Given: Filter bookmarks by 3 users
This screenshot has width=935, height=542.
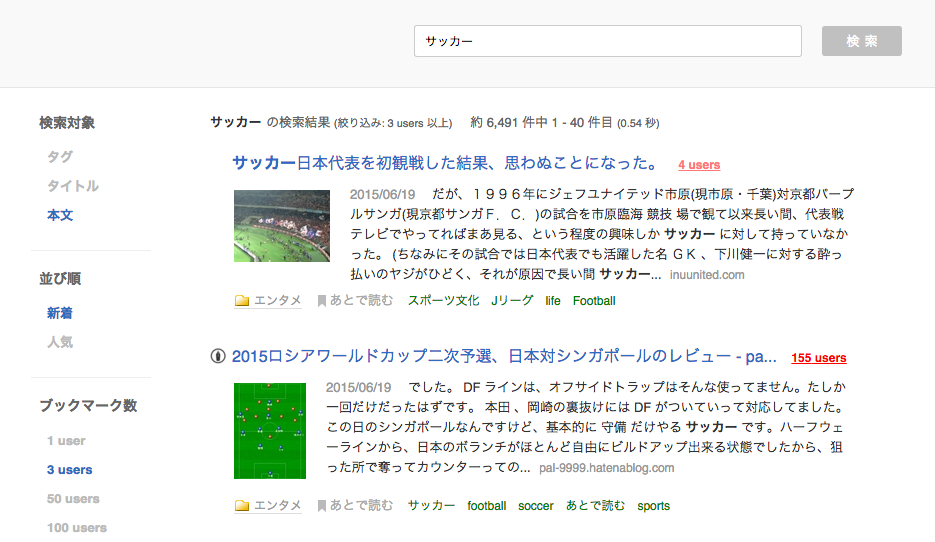Looking at the screenshot, I should click(x=70, y=470).
